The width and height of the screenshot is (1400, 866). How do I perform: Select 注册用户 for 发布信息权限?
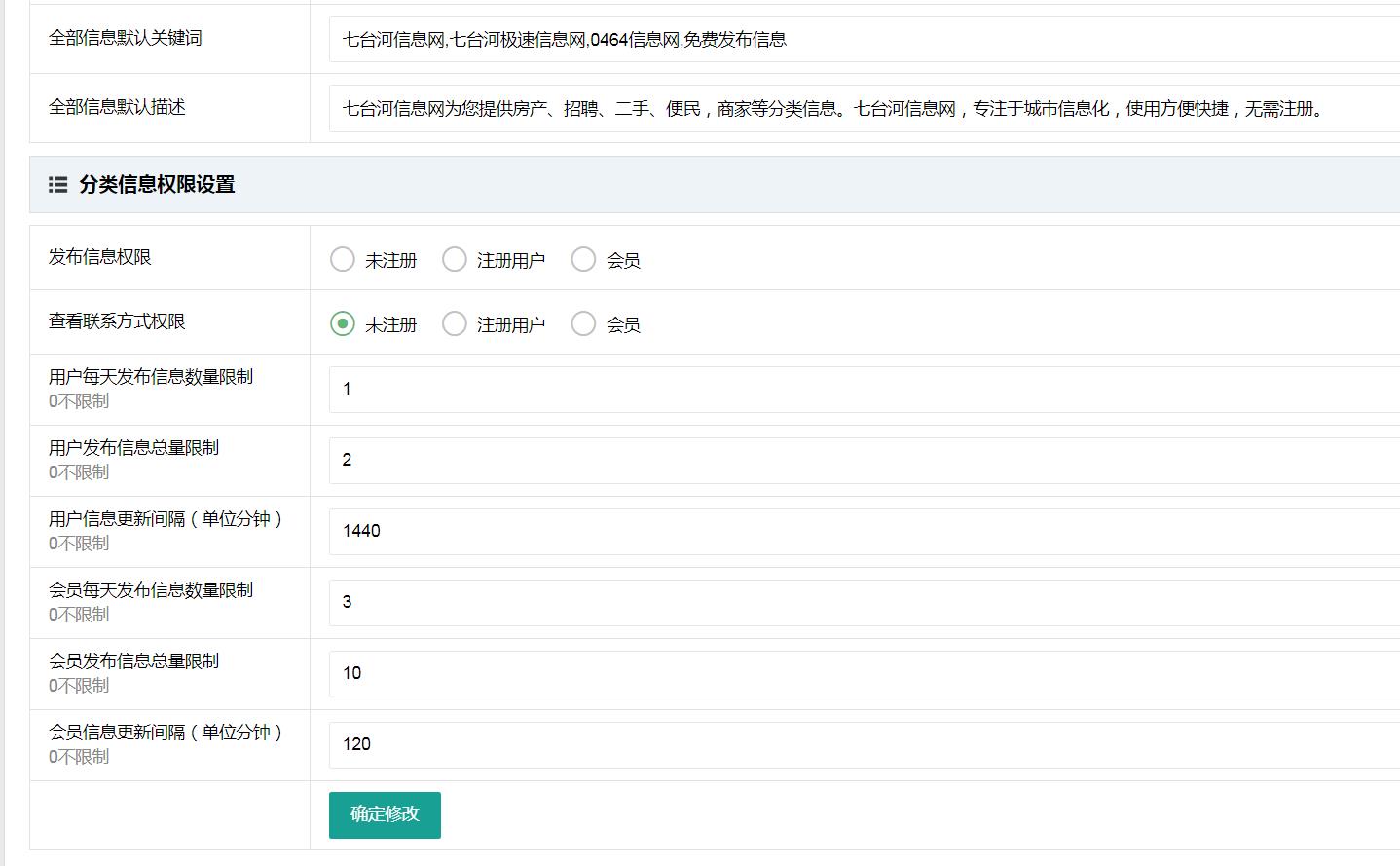[x=455, y=259]
